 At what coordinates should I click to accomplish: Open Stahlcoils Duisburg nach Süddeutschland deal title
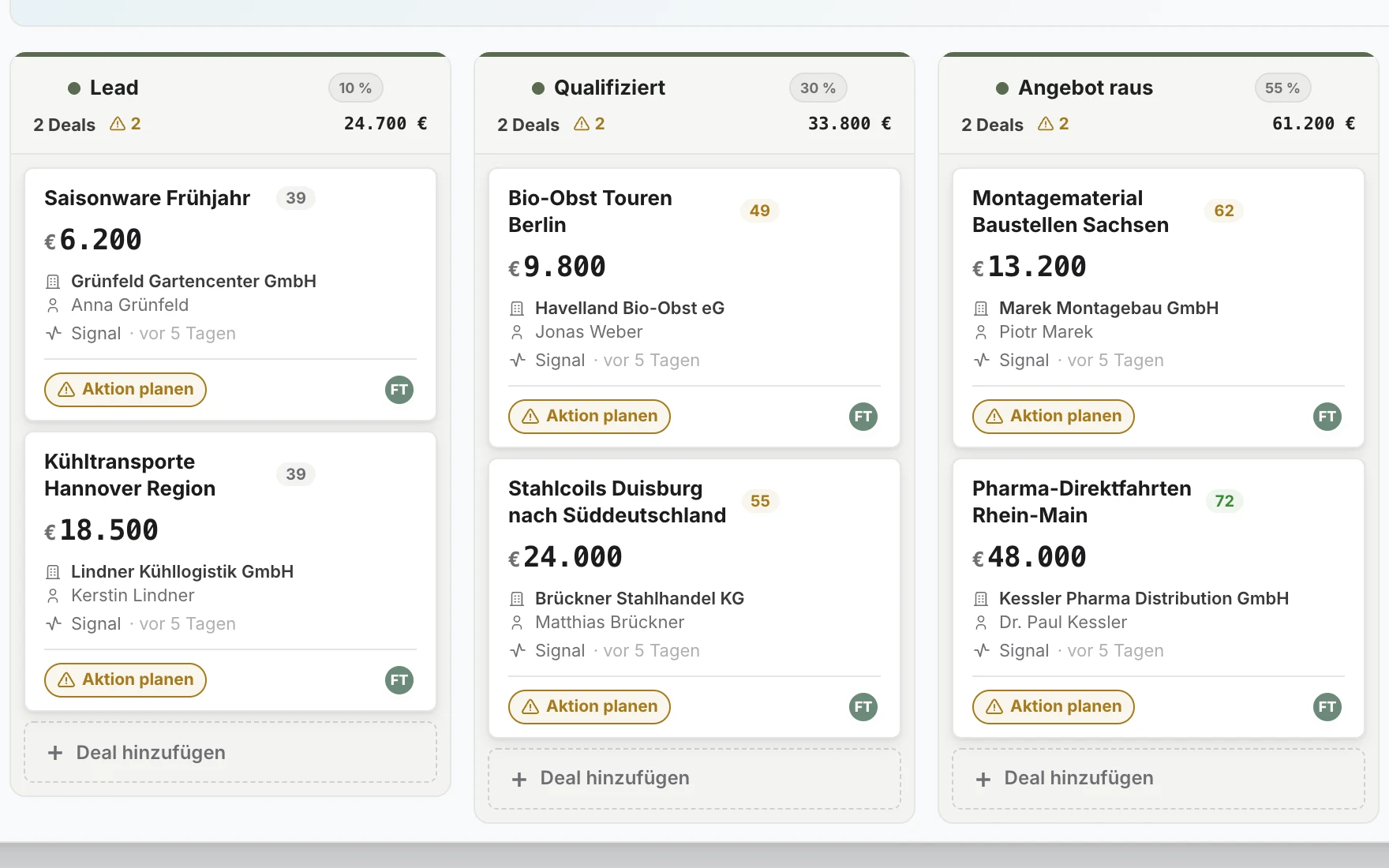tap(617, 502)
